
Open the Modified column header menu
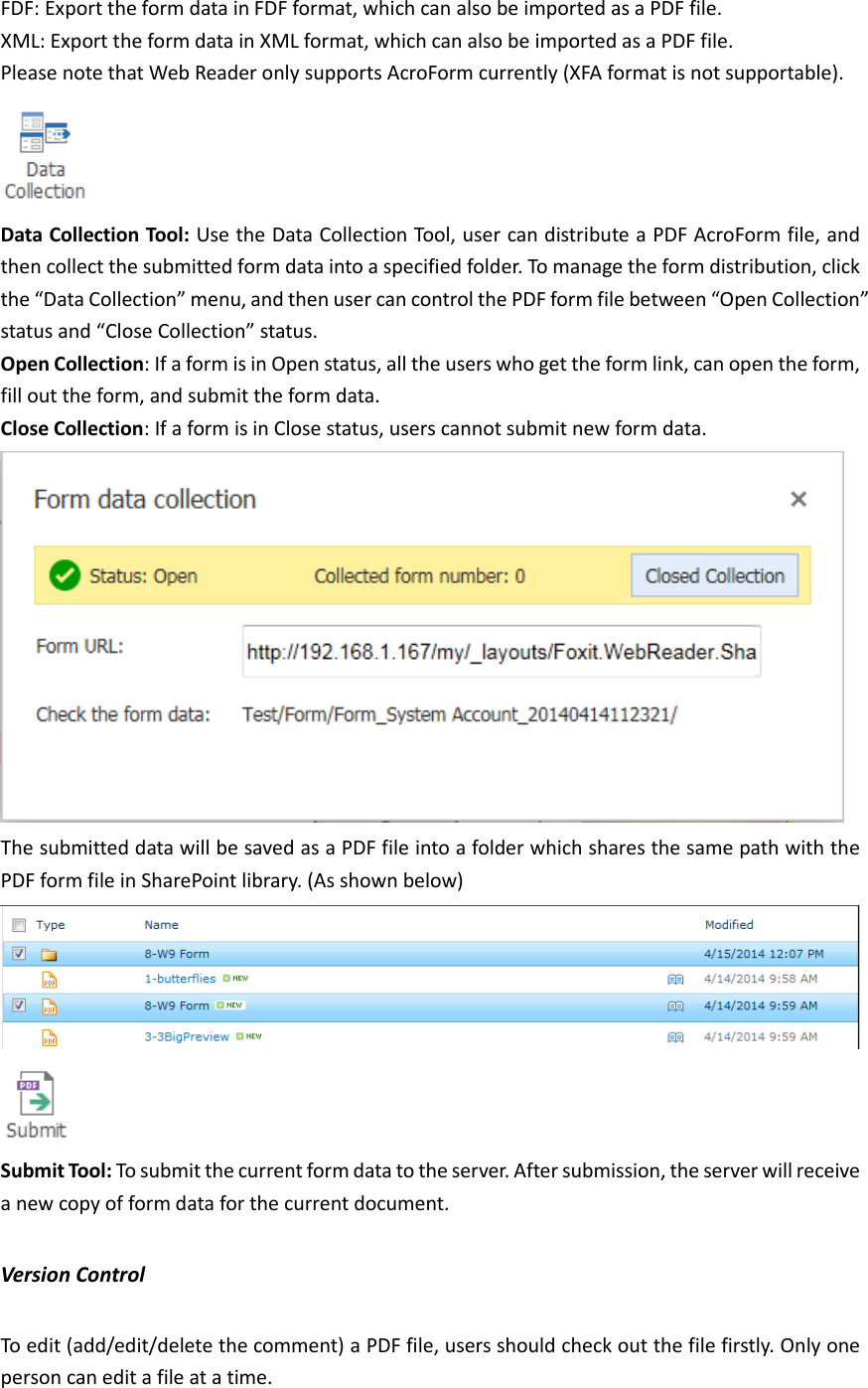pos(729,924)
